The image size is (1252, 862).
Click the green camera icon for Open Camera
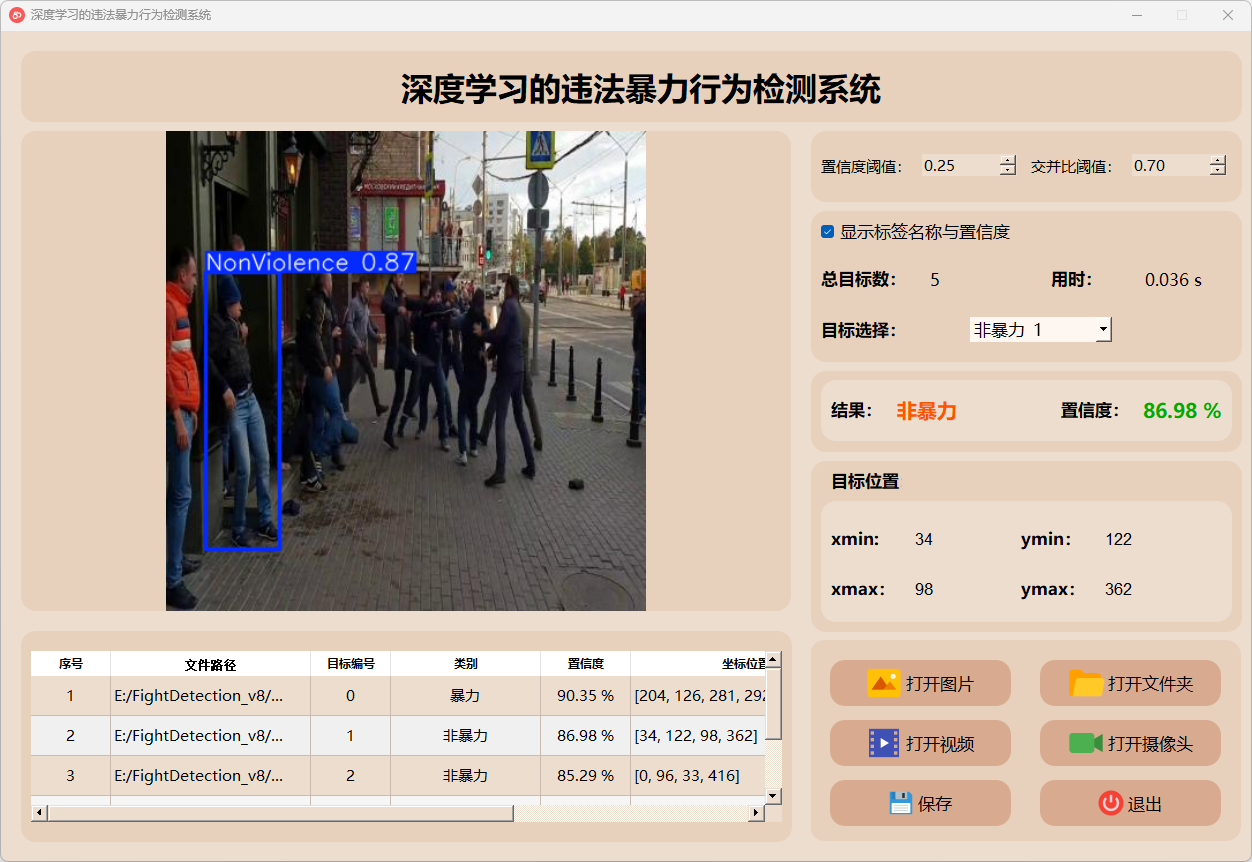coord(1085,743)
